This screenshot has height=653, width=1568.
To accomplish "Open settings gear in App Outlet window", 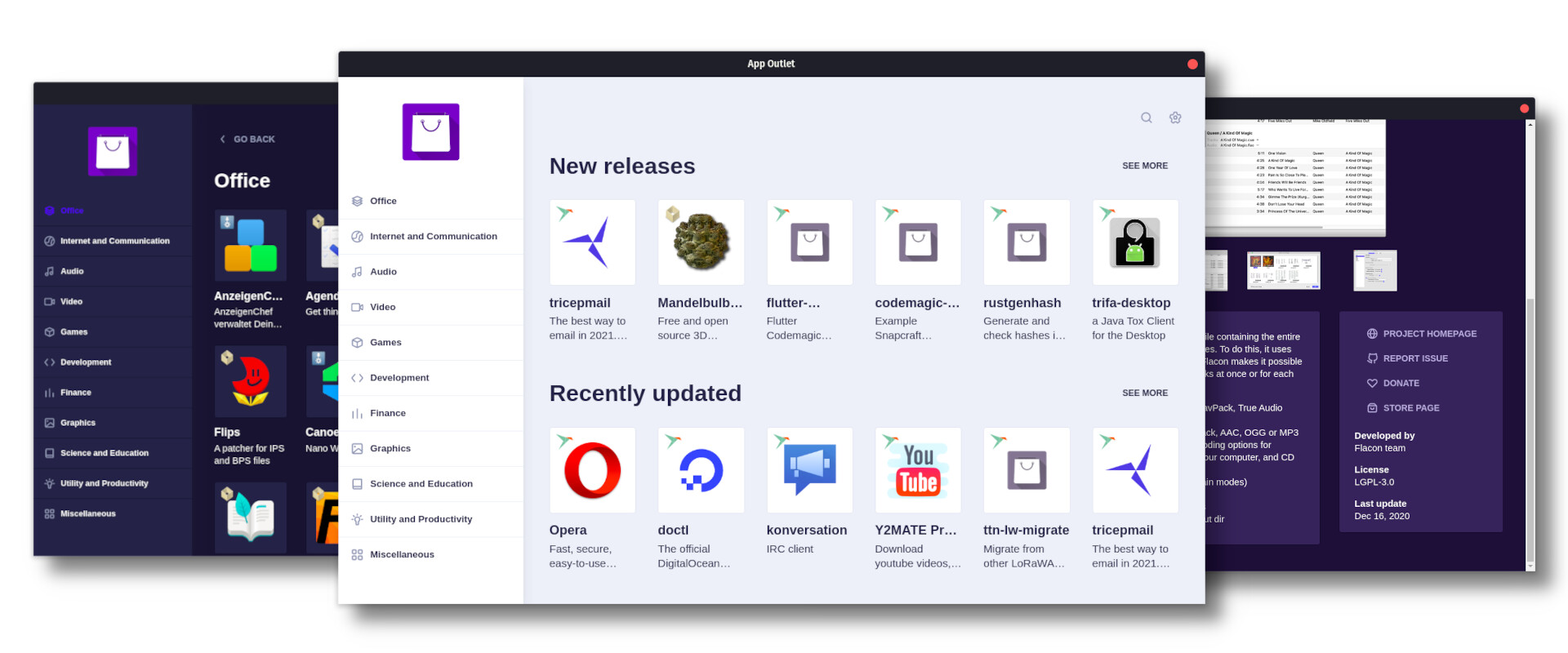I will tap(1175, 118).
